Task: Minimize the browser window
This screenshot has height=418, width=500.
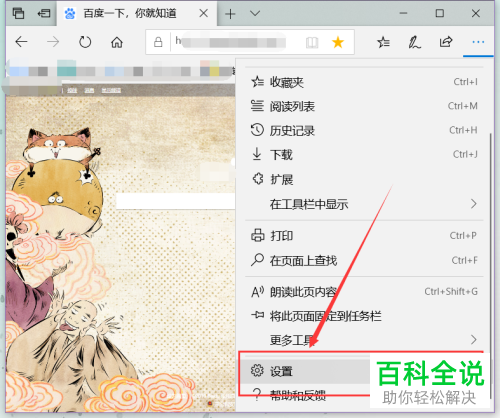Action: (403, 13)
